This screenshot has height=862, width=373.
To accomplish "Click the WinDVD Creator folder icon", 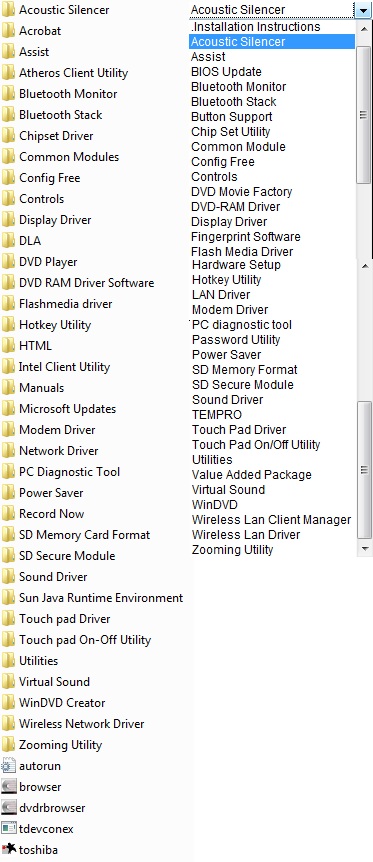I will tap(8, 703).
